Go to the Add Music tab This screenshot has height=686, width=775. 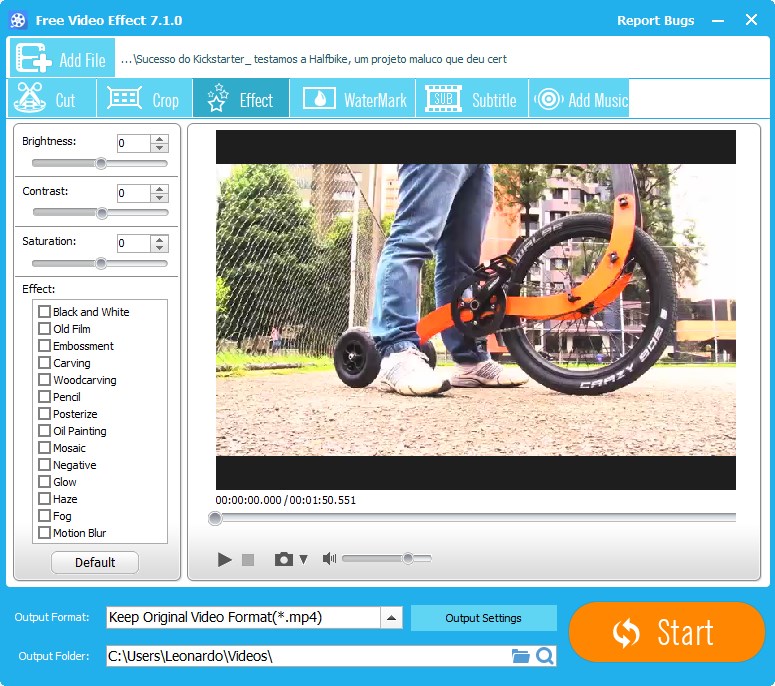click(579, 98)
